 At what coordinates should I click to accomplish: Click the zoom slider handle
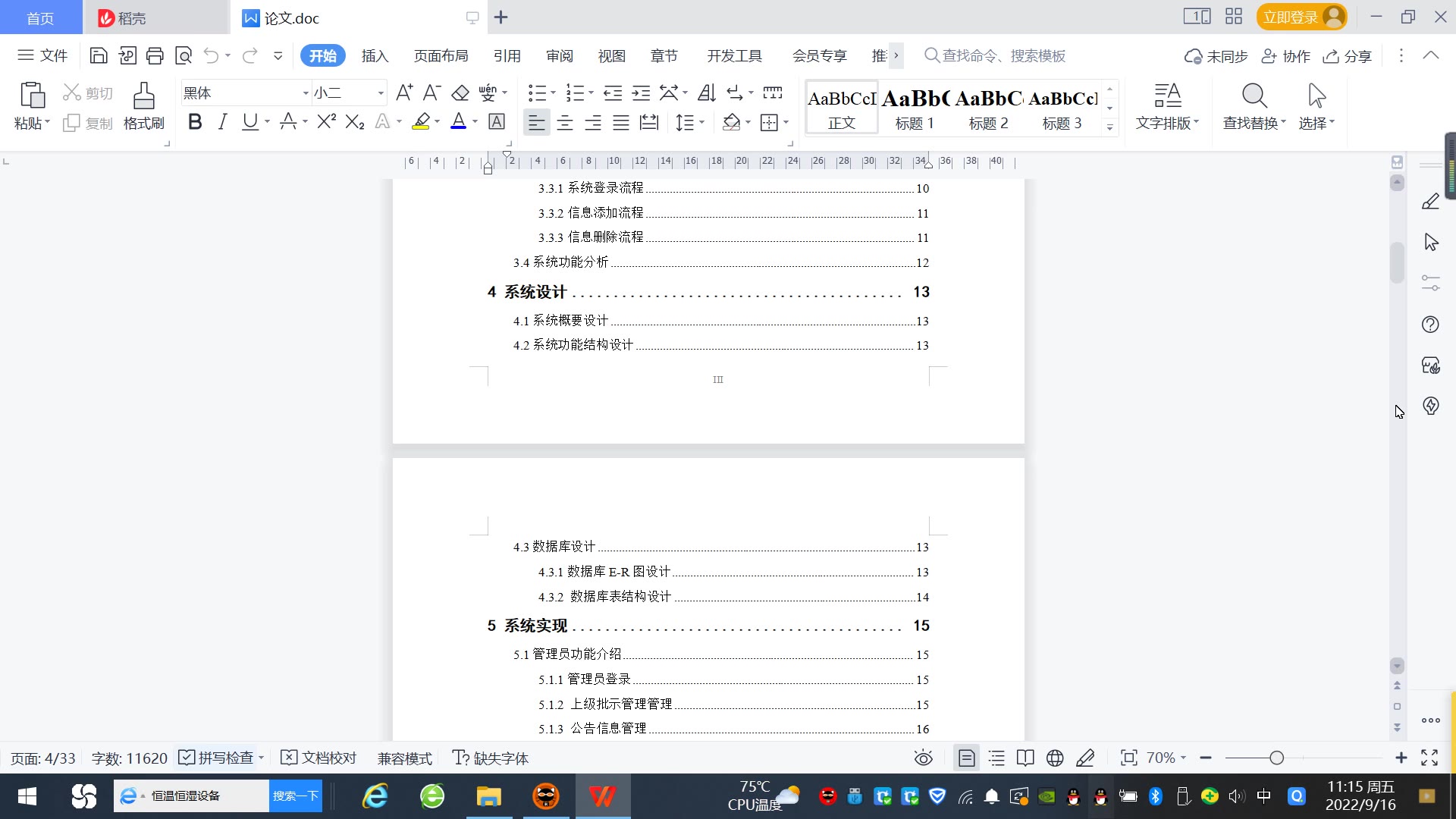1276,758
